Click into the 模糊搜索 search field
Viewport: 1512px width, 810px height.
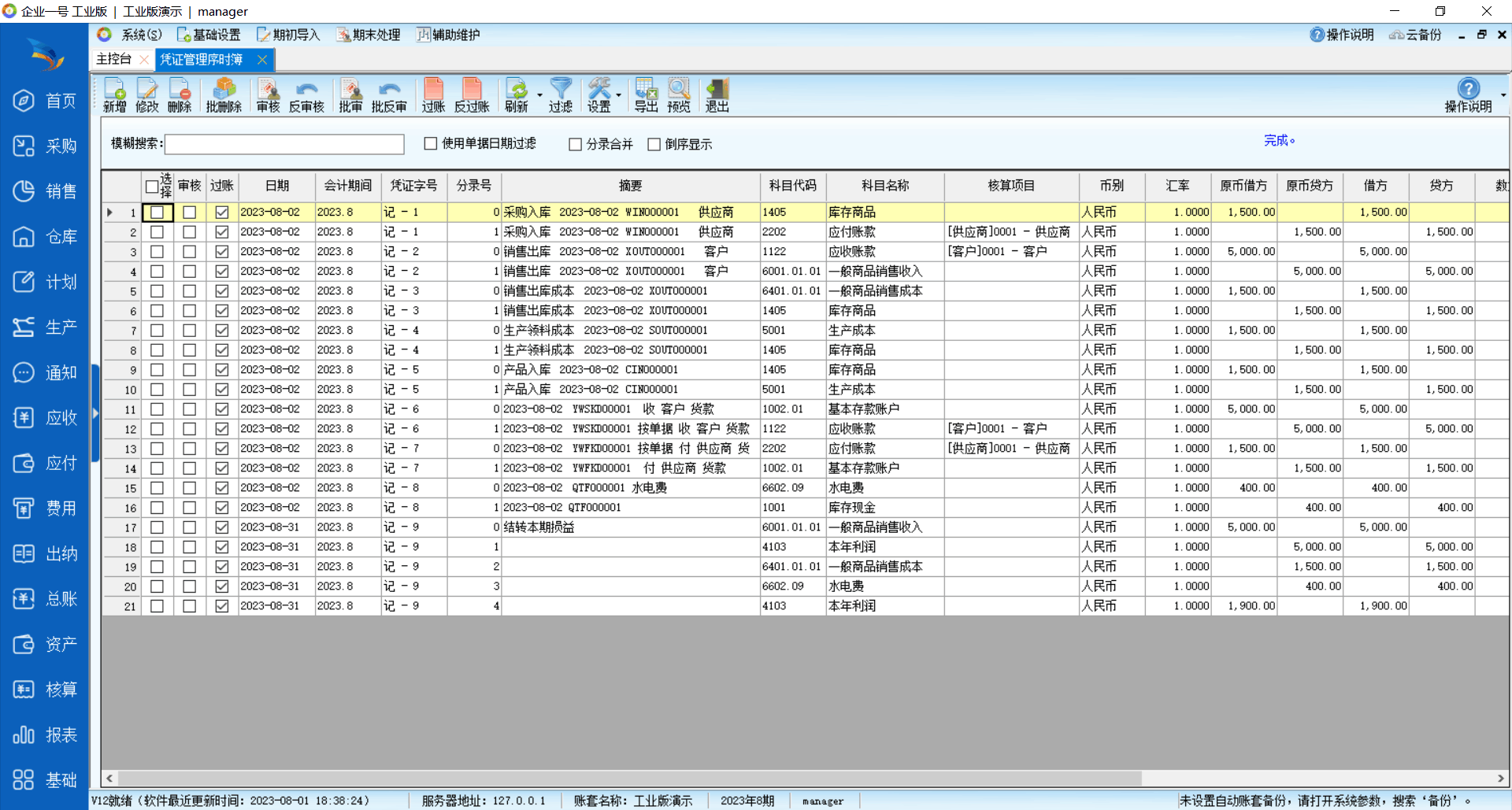pyautogui.click(x=284, y=144)
